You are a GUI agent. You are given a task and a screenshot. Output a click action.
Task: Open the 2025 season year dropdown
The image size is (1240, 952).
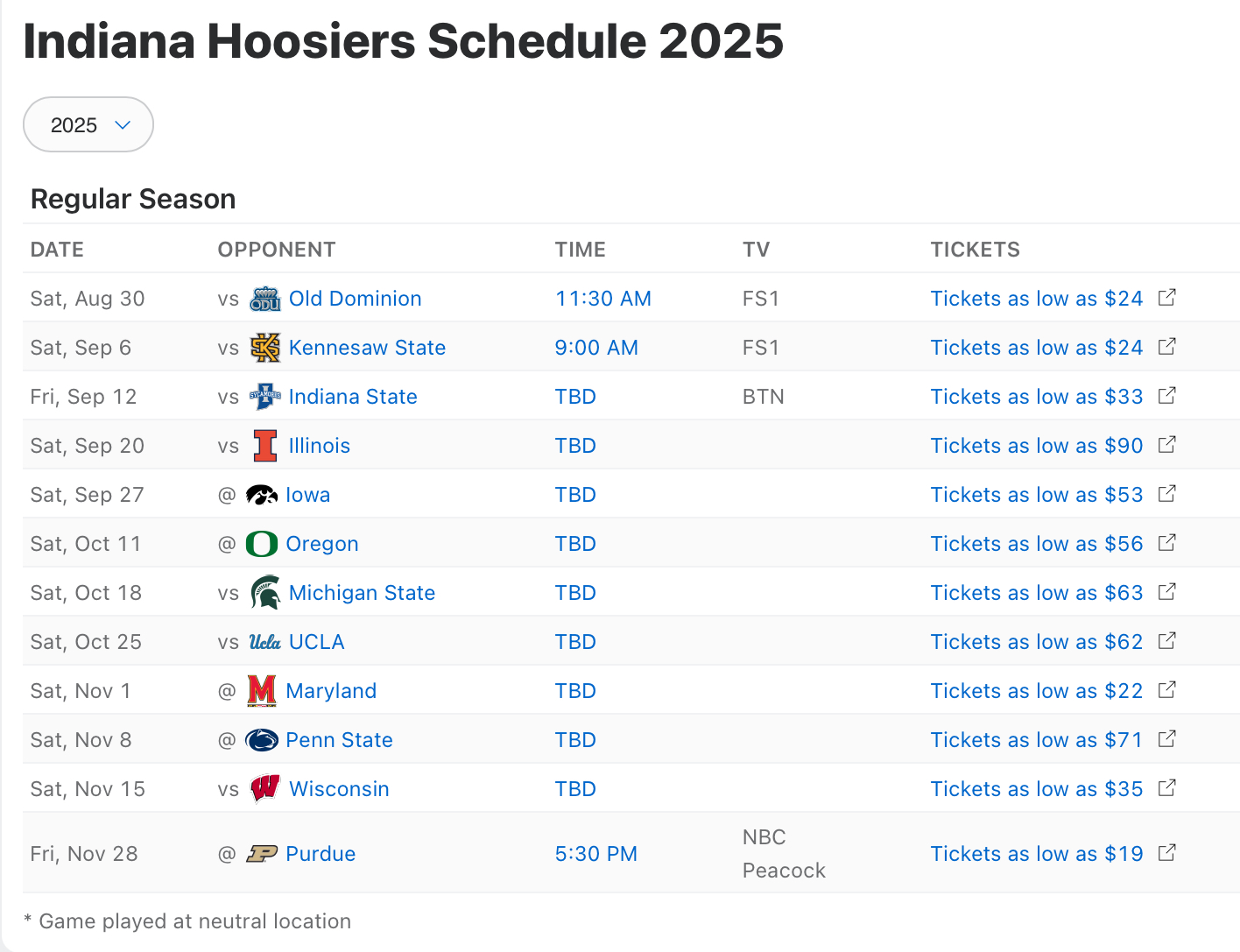pyautogui.click(x=88, y=125)
